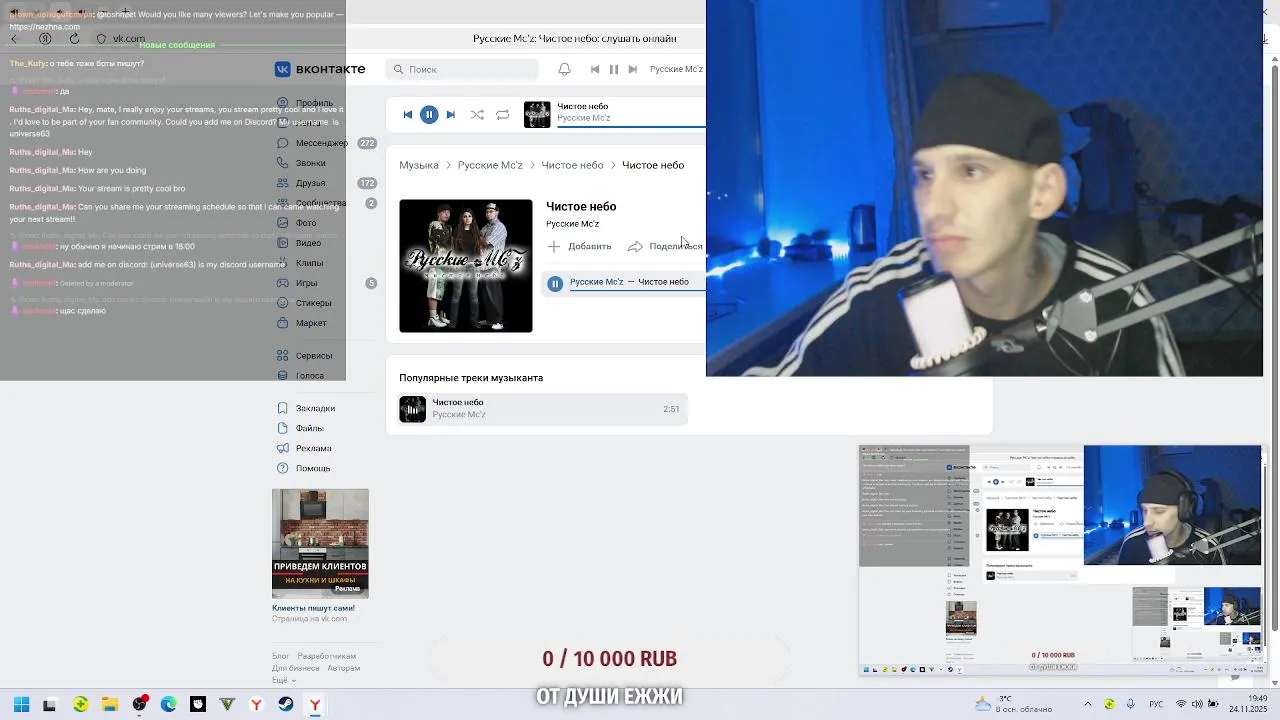Open Разработчикам footer link

327,656
